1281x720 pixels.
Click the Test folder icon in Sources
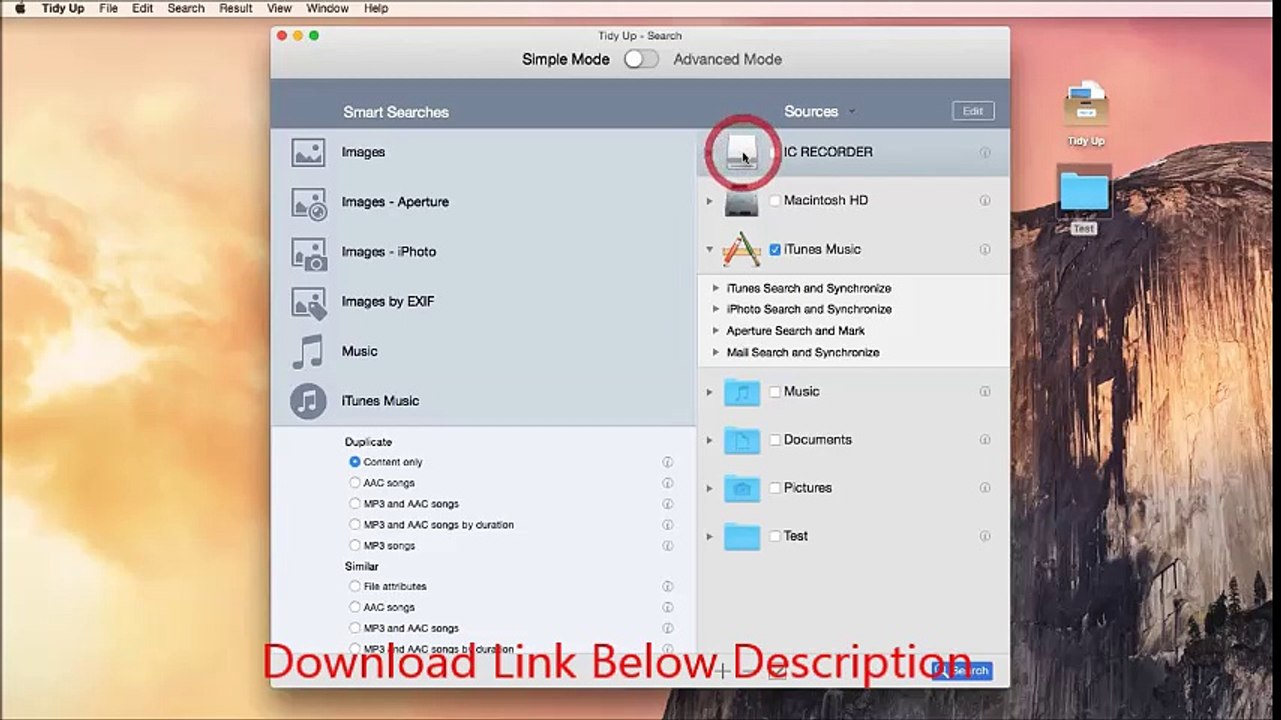[x=742, y=536]
